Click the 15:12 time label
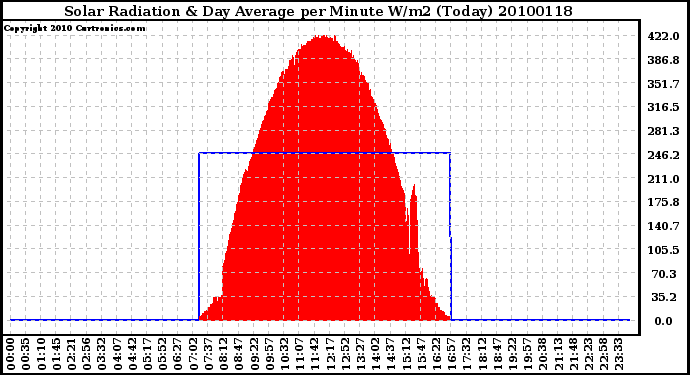 [405, 354]
